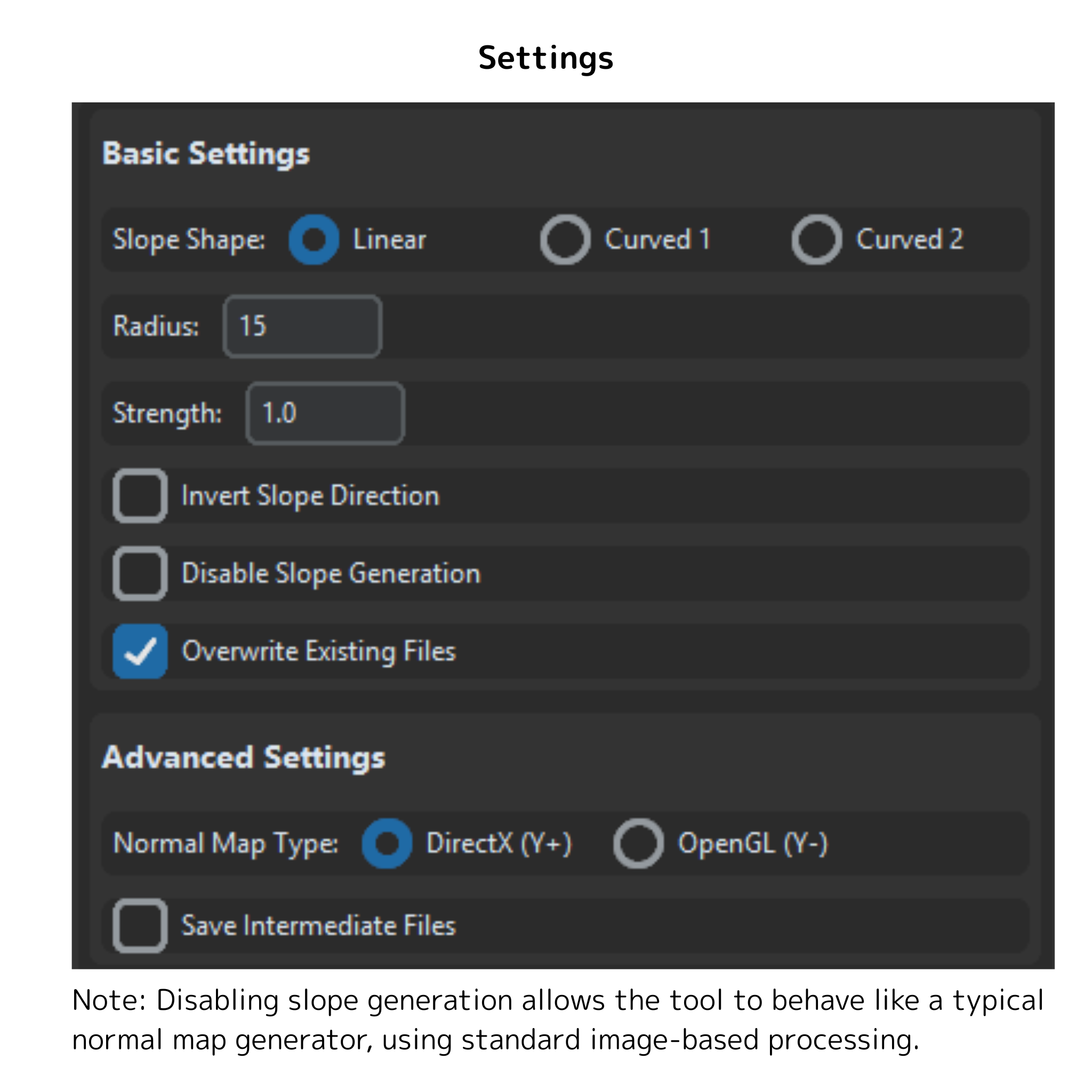Select the Curved 2 slope shape
The image size is (1092, 1092).
816,239
